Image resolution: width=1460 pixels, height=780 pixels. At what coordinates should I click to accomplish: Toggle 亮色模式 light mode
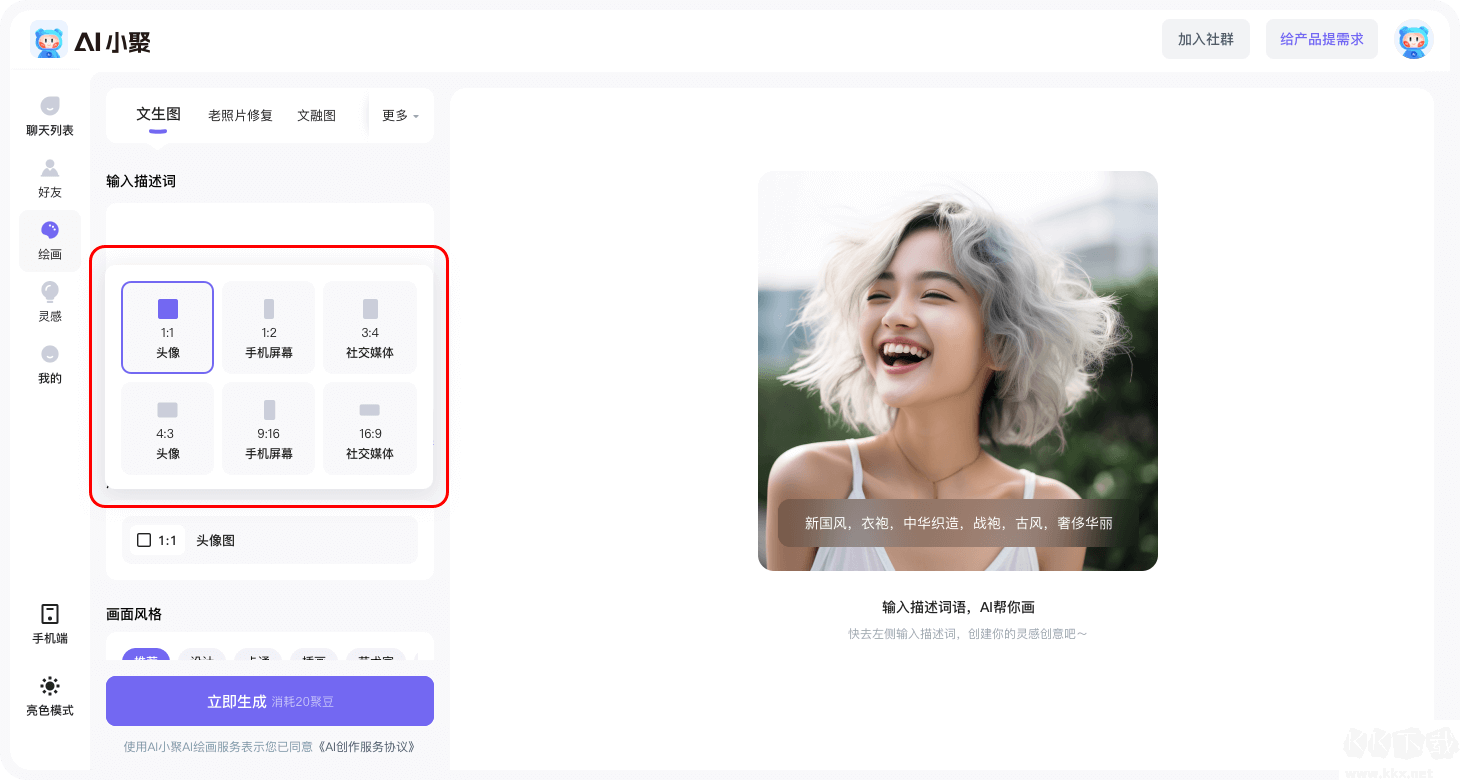tap(49, 695)
